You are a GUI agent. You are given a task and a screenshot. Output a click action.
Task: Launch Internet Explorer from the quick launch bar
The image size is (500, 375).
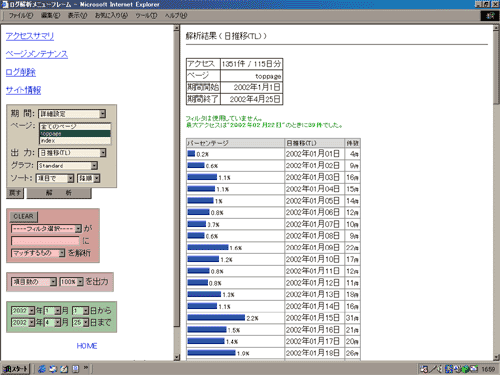[x=42, y=369]
